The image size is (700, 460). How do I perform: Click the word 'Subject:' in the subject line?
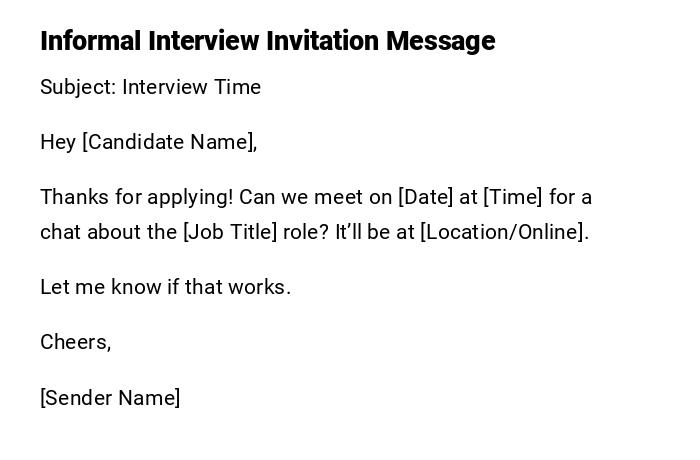pos(78,87)
